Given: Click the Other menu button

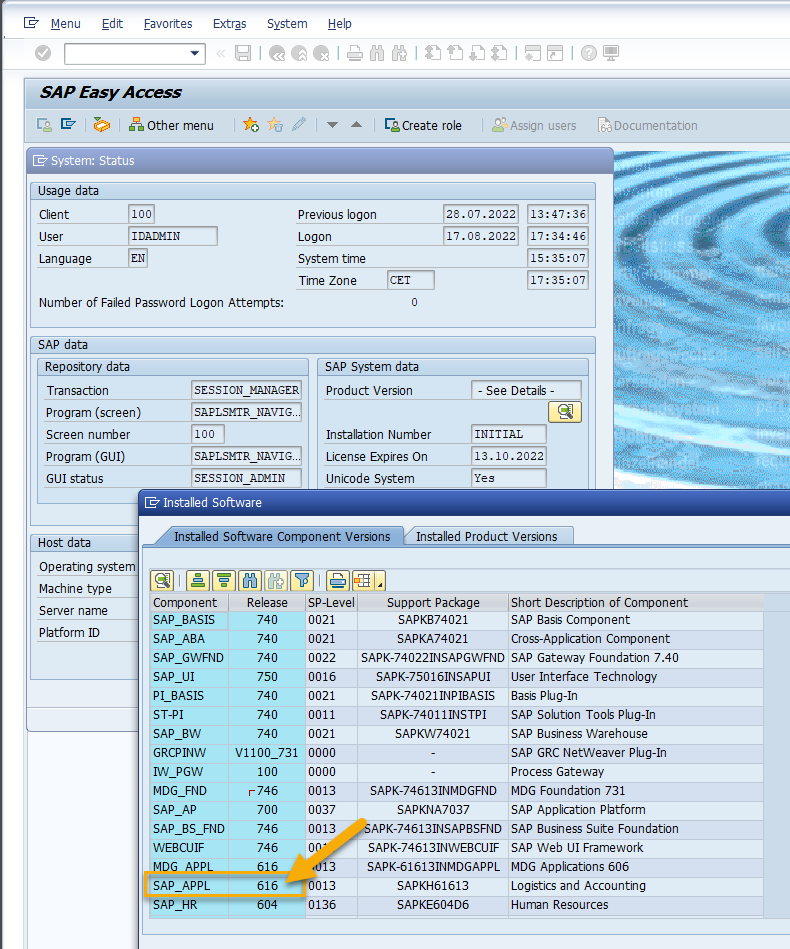Looking at the screenshot, I should 171,125.
